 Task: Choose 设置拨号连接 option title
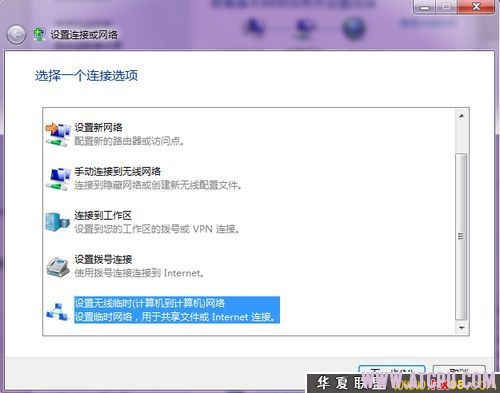pos(103,259)
